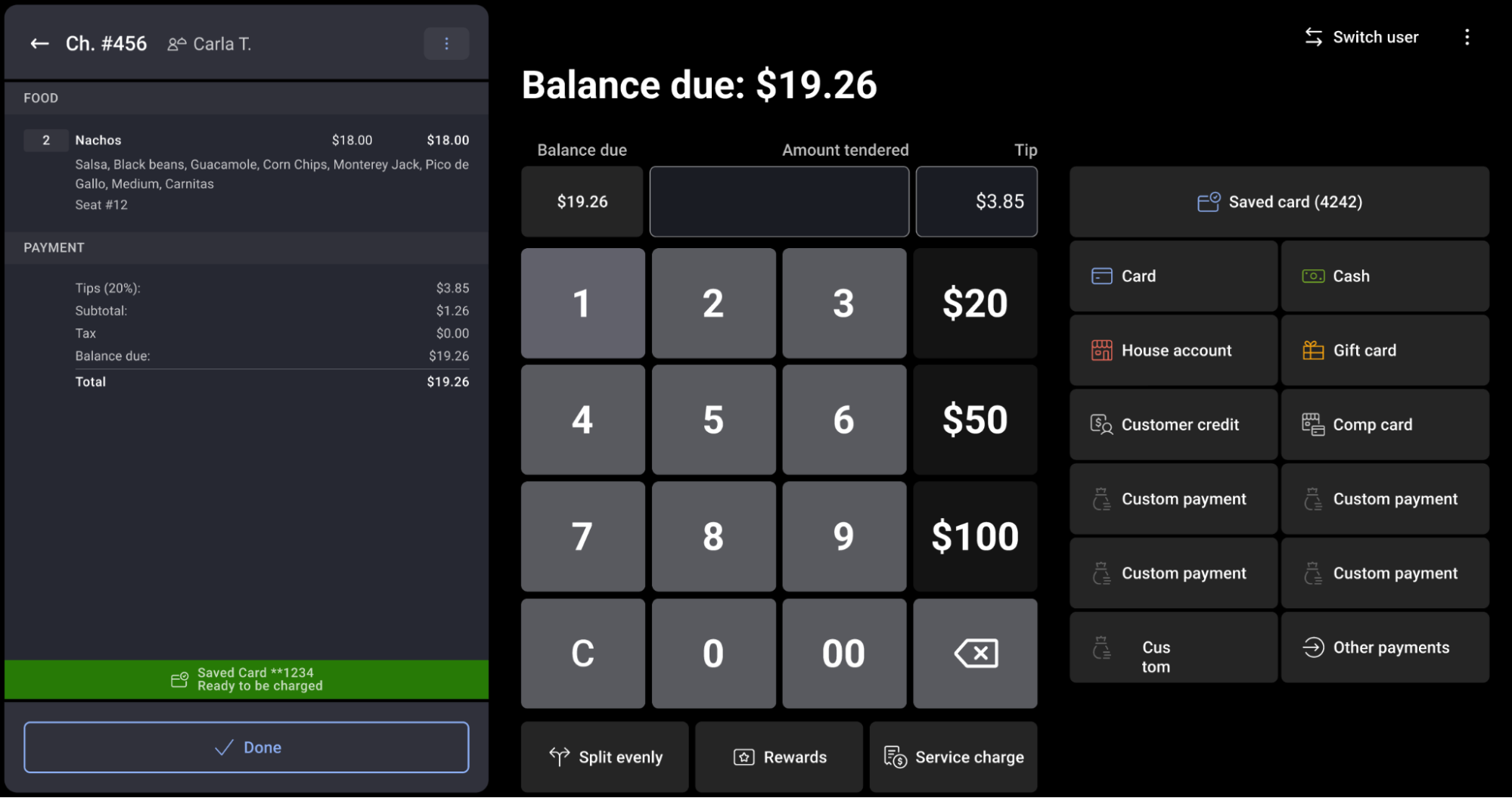
Task: Select the $3.85 Tip field
Action: point(976,202)
